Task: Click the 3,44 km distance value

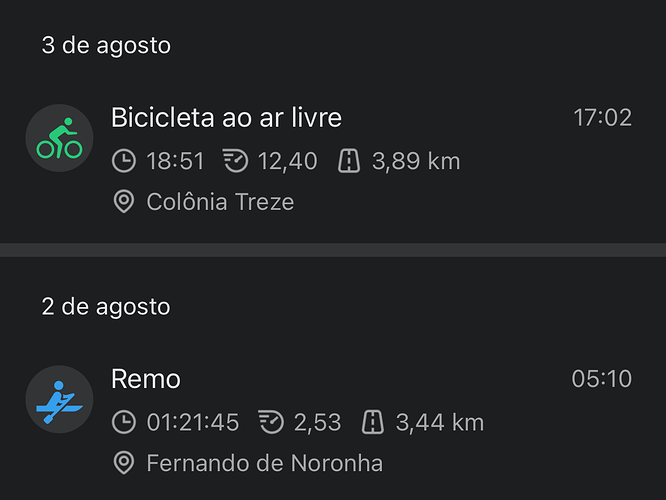Action: pyautogui.click(x=440, y=422)
